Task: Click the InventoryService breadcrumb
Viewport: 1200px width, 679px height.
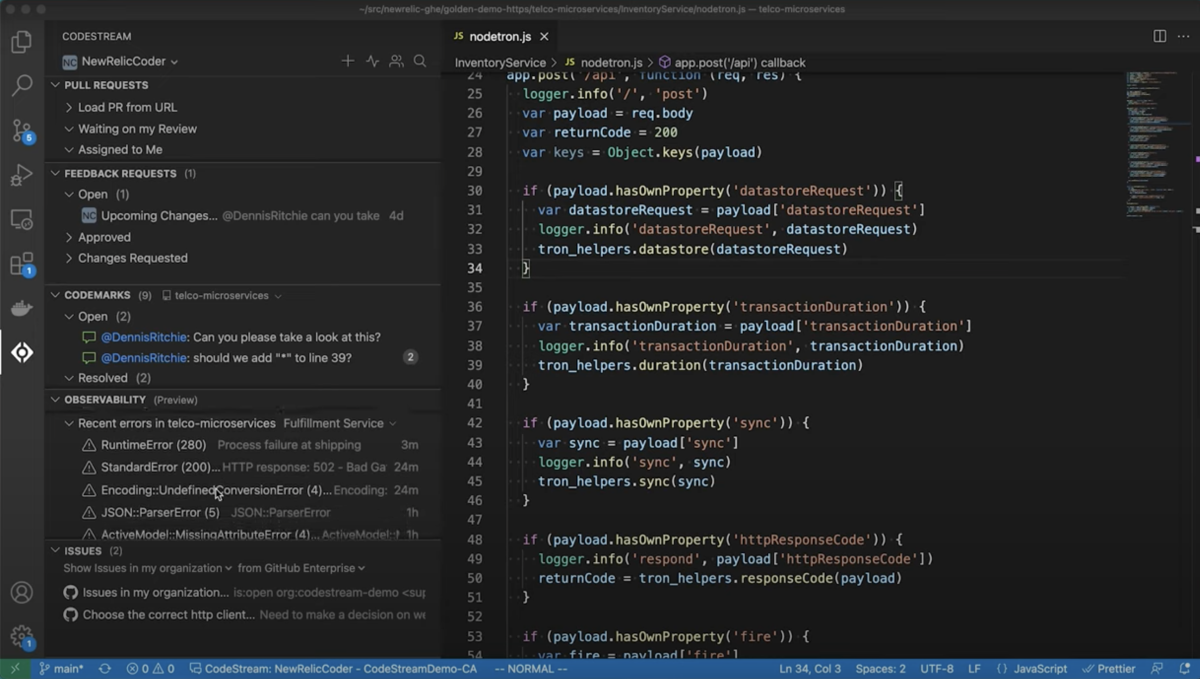Action: coord(500,62)
